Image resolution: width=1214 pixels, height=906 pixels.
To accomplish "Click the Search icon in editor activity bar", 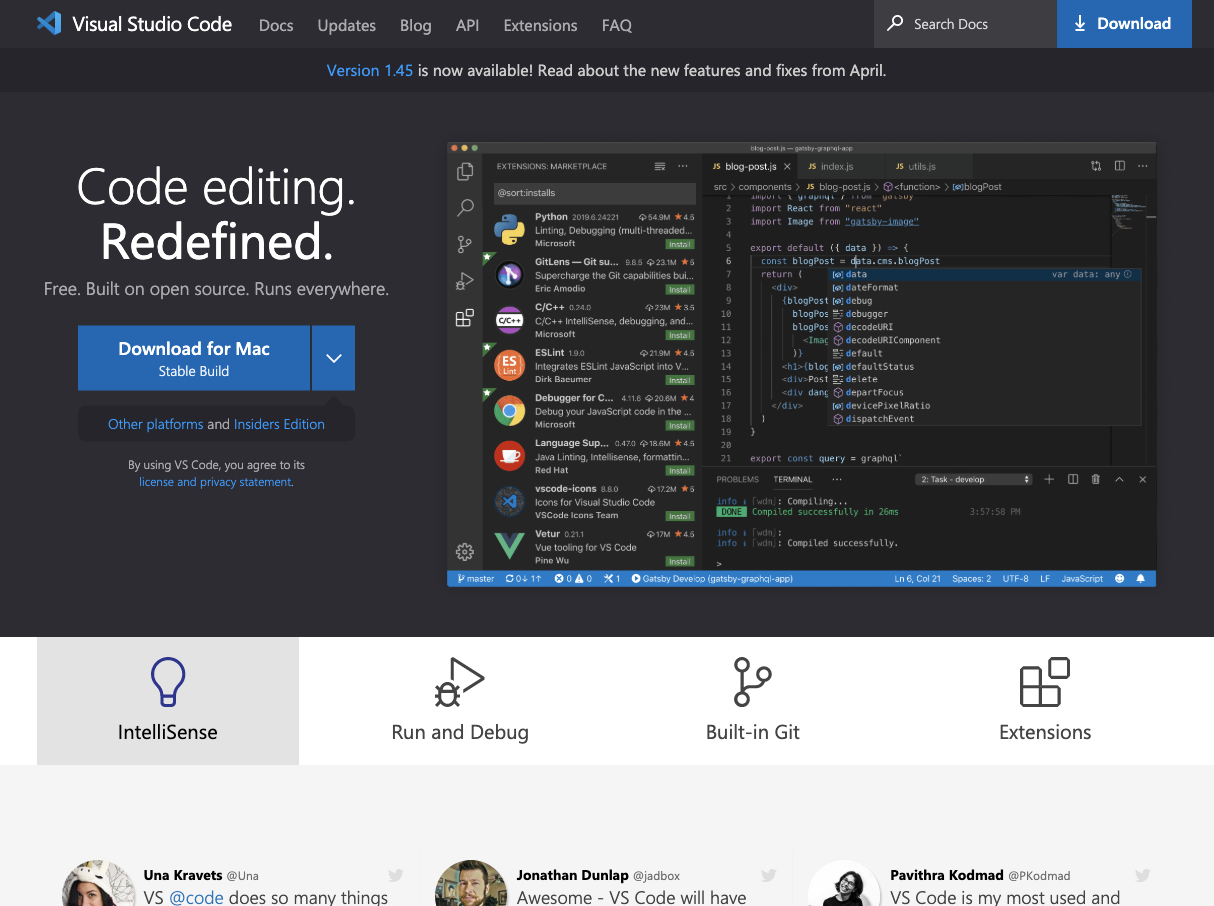I will click(465, 208).
